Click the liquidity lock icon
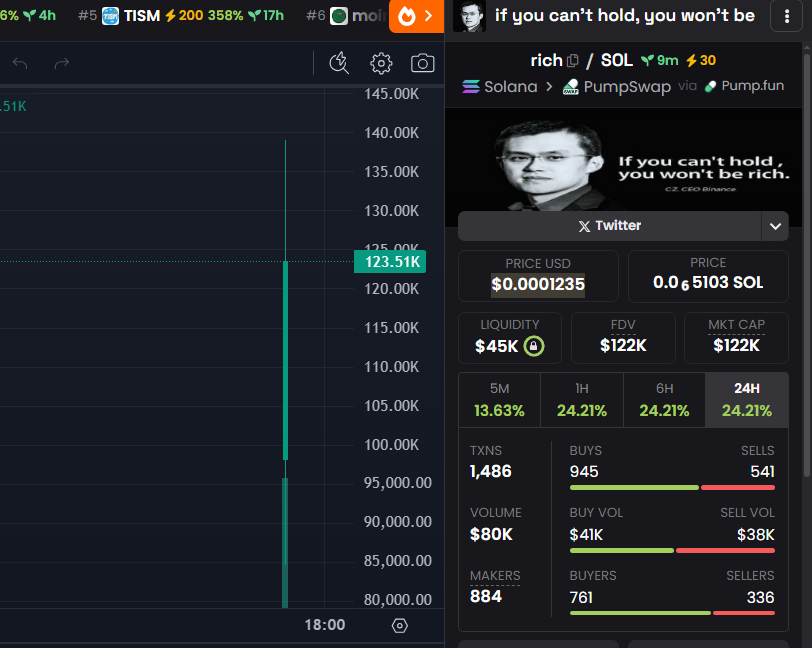 534,345
